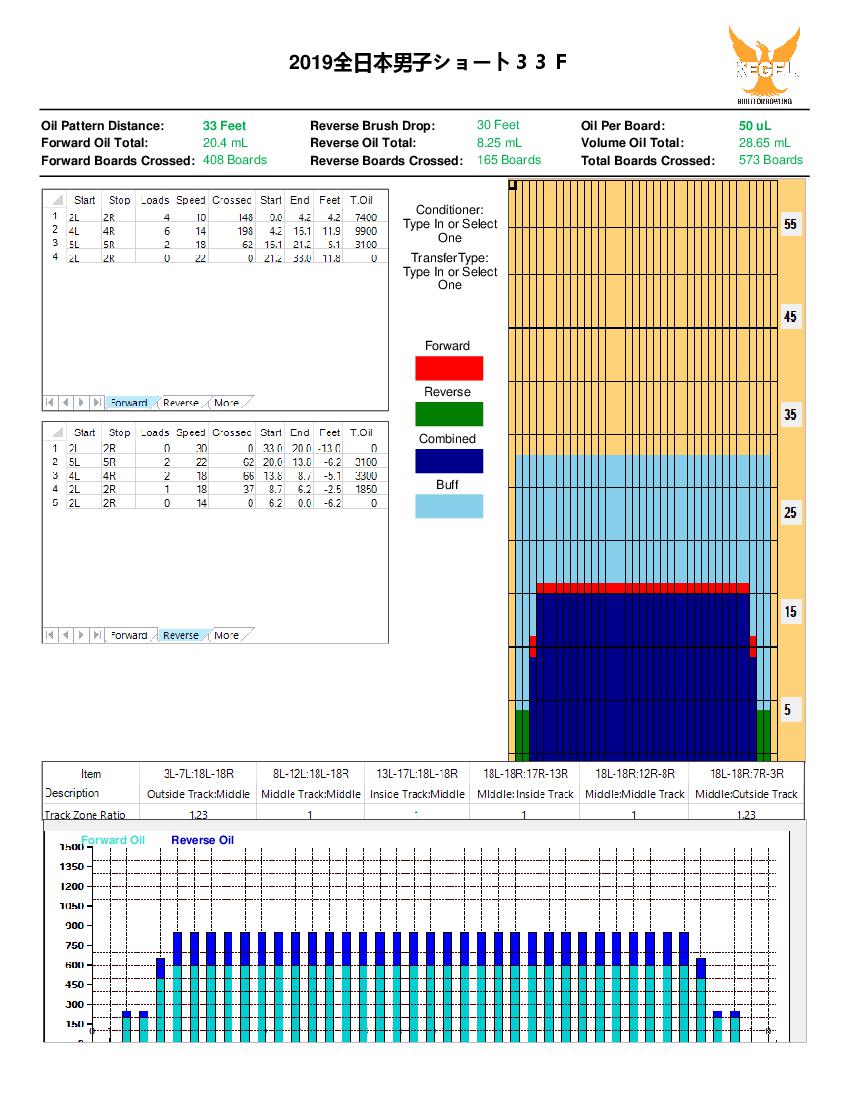Viewport: 850px width, 1100px height.
Task: Open the Reverse tab of the bottom table
Action: pos(181,635)
